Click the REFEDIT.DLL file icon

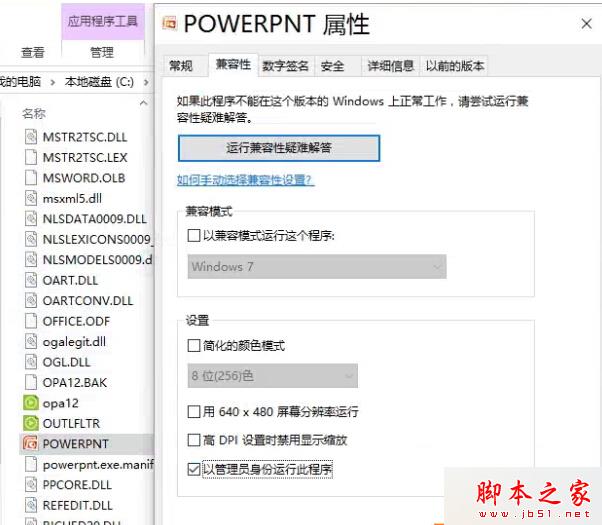31,505
